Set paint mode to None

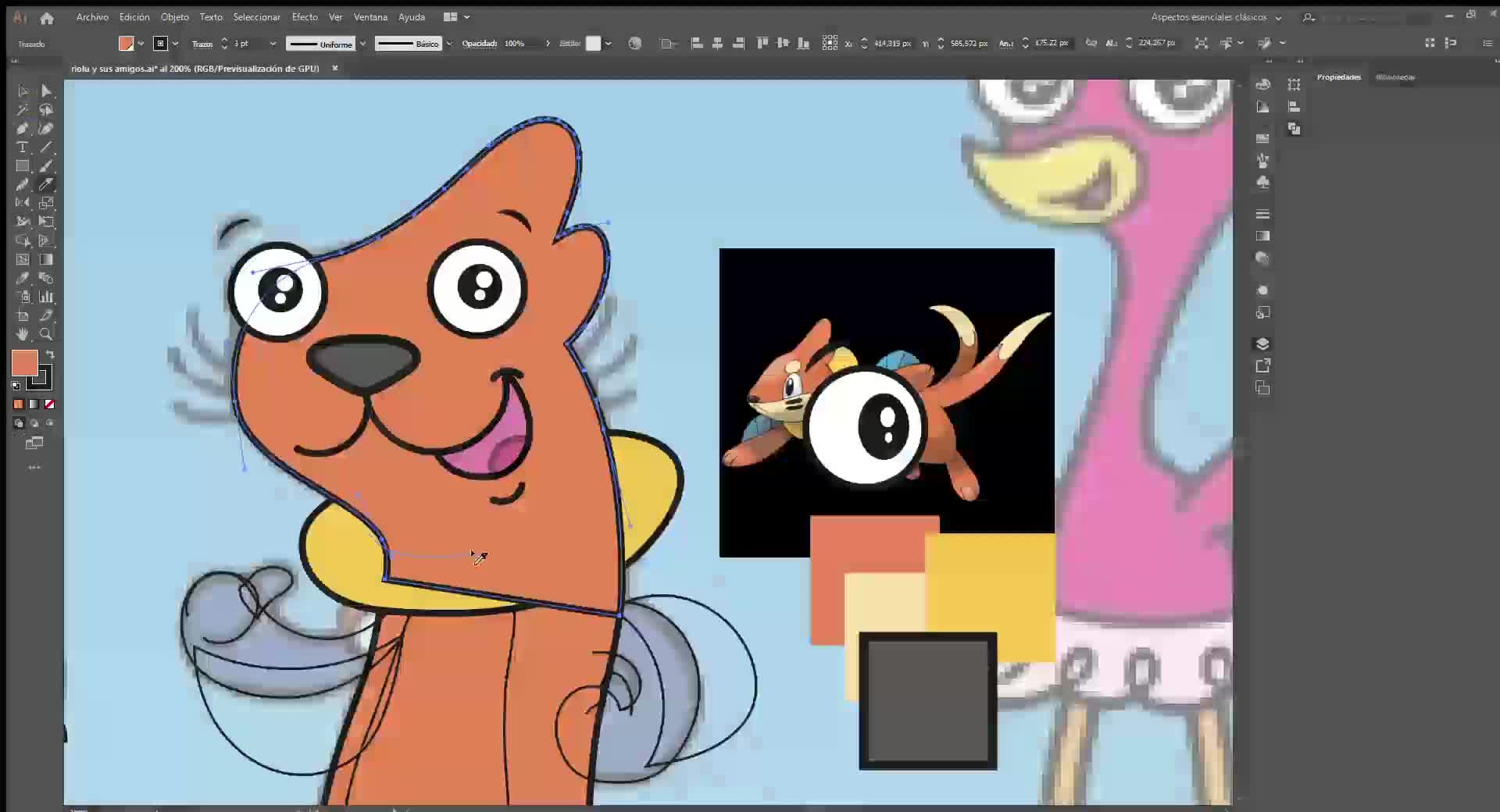tap(49, 404)
